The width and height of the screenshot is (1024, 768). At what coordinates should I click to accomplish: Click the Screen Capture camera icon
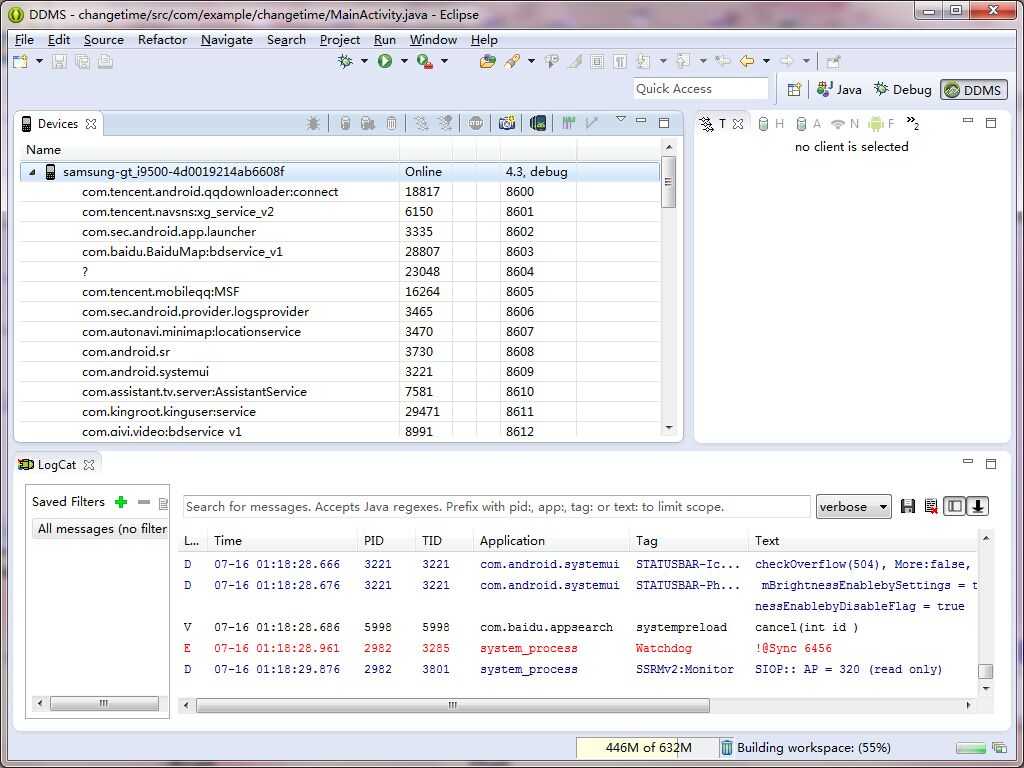click(507, 123)
